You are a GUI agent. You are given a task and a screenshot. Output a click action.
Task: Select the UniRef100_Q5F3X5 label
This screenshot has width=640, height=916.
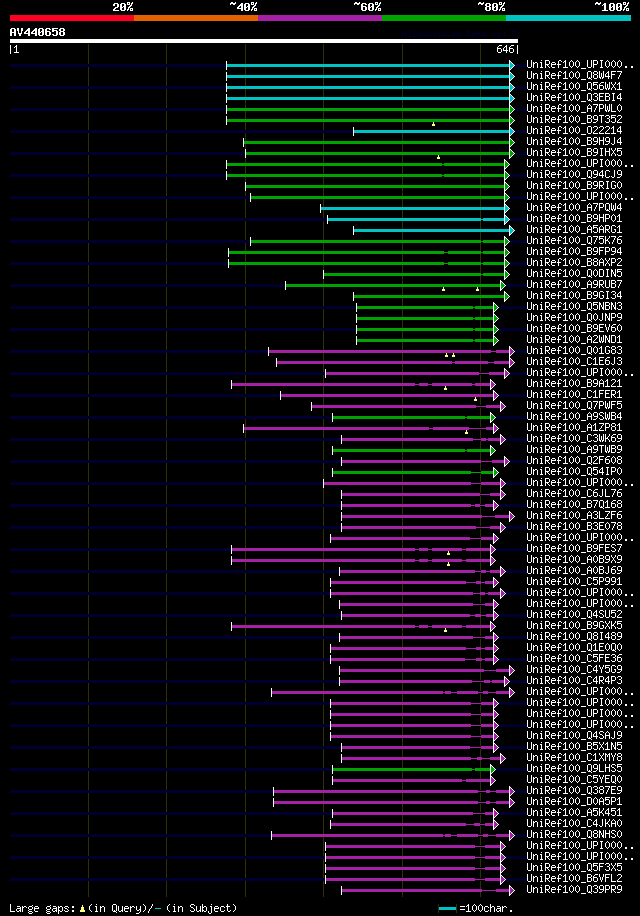(x=574, y=868)
